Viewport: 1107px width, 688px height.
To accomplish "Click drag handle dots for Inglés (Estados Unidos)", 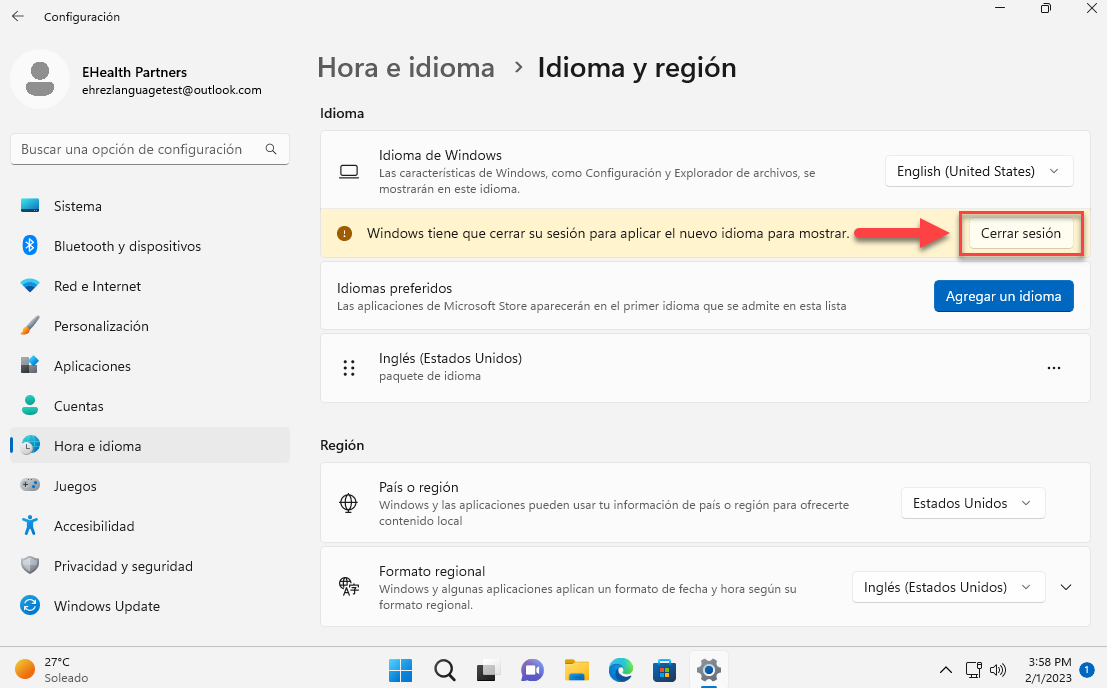I will point(349,368).
